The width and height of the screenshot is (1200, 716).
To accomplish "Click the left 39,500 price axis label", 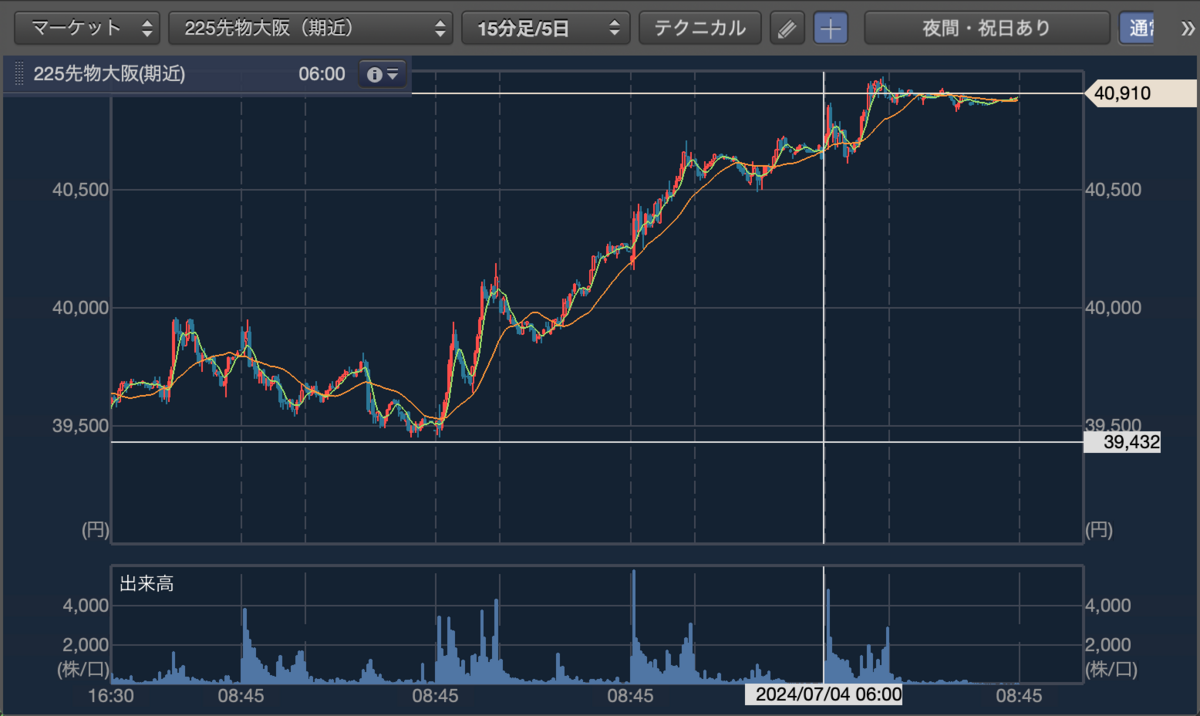I will click(79, 426).
